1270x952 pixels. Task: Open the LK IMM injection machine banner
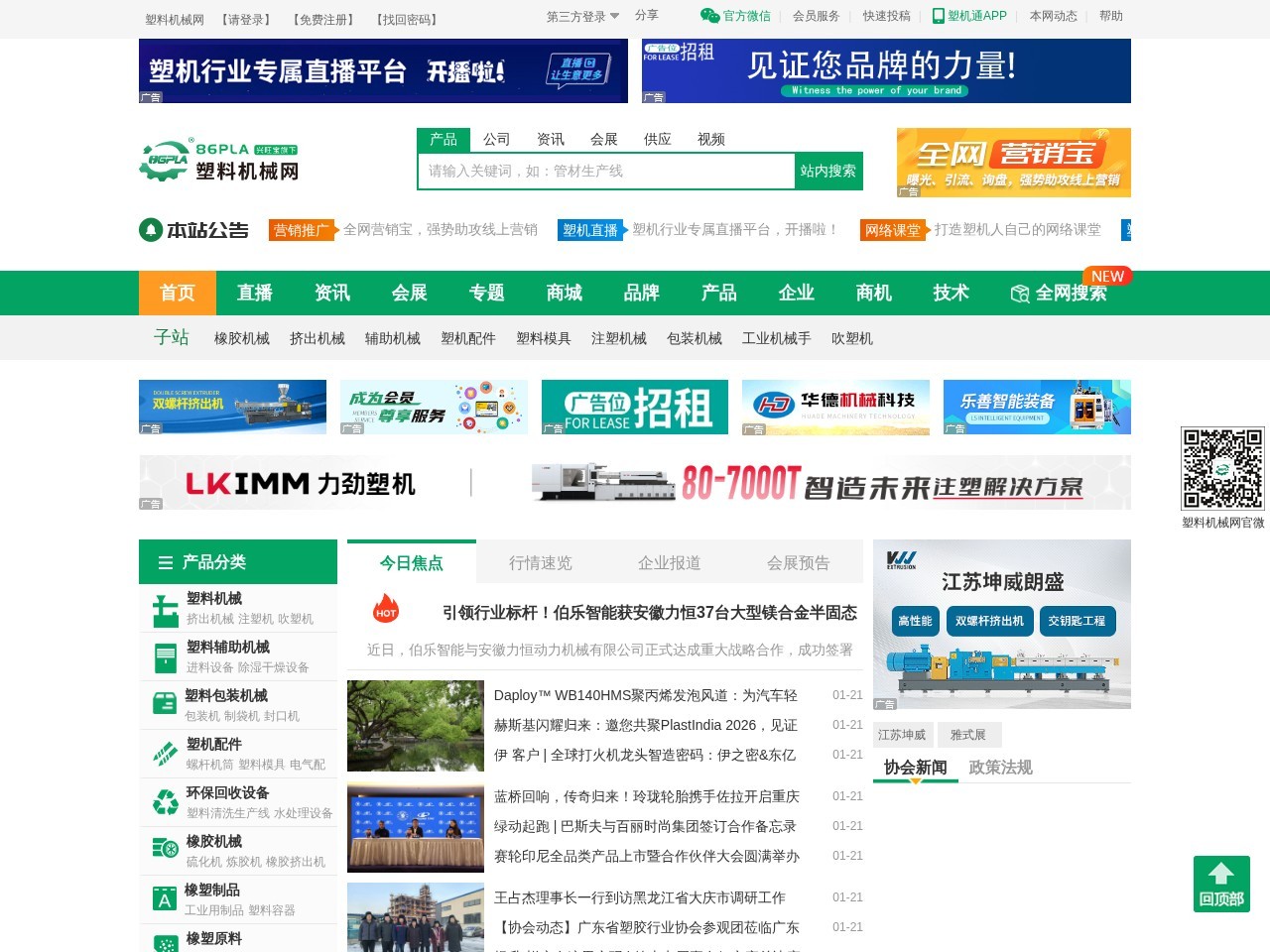[635, 483]
